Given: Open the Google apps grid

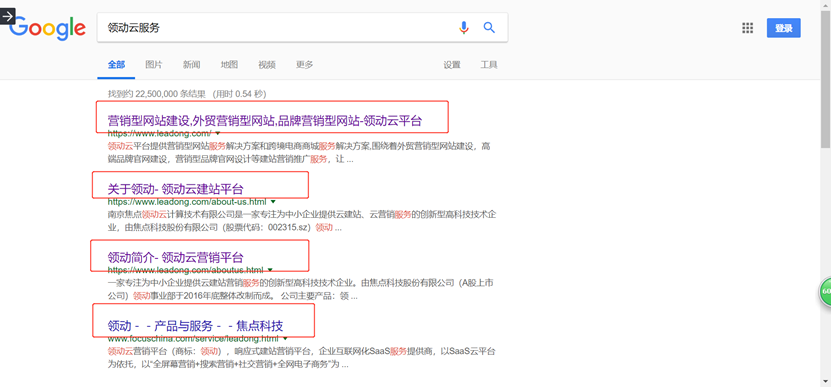Looking at the screenshot, I should [x=747, y=28].
